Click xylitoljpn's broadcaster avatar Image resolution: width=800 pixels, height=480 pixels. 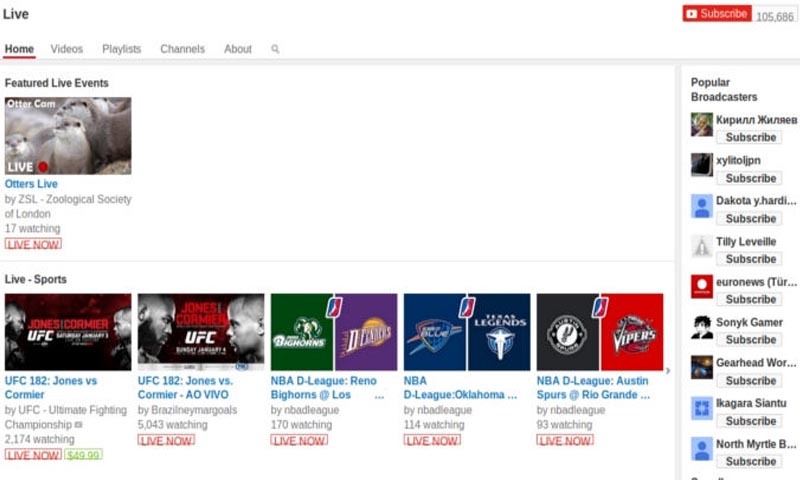point(702,165)
